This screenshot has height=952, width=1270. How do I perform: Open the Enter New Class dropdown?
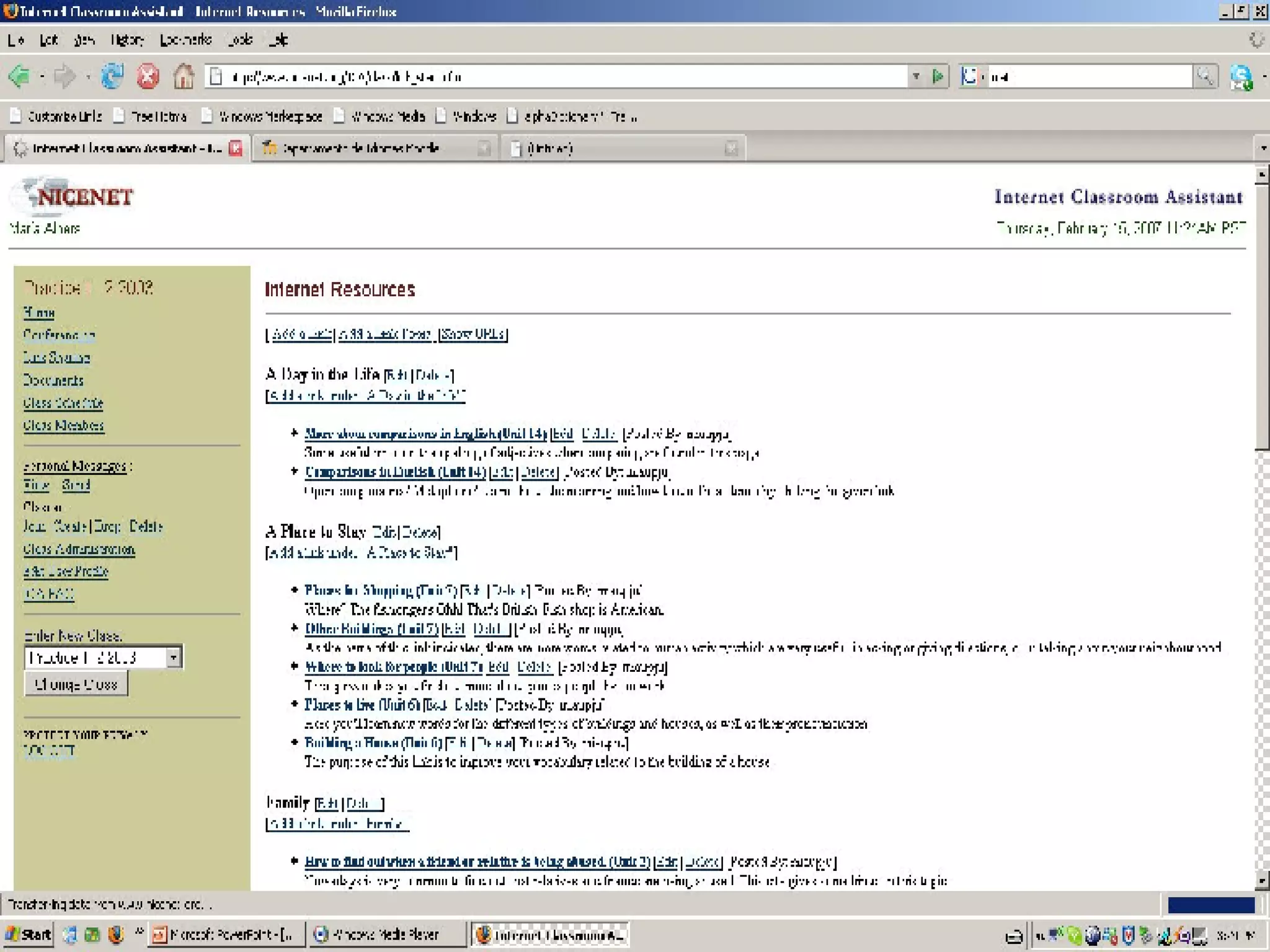tap(174, 657)
